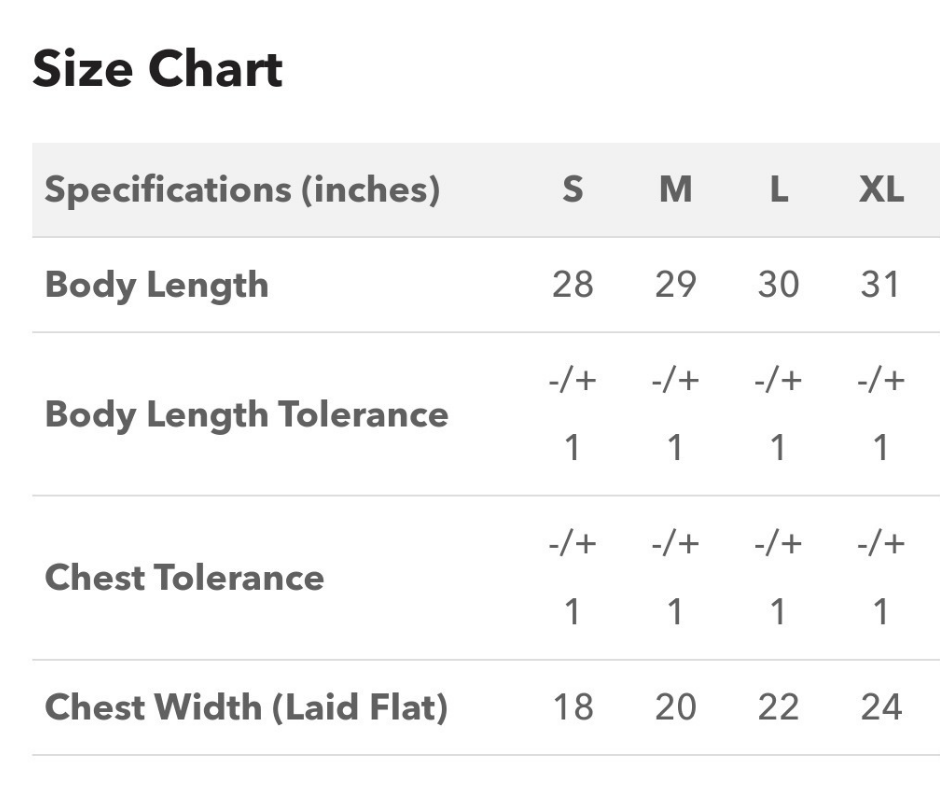The image size is (940, 788).
Task: Click the Body Length row label
Action: point(157,285)
